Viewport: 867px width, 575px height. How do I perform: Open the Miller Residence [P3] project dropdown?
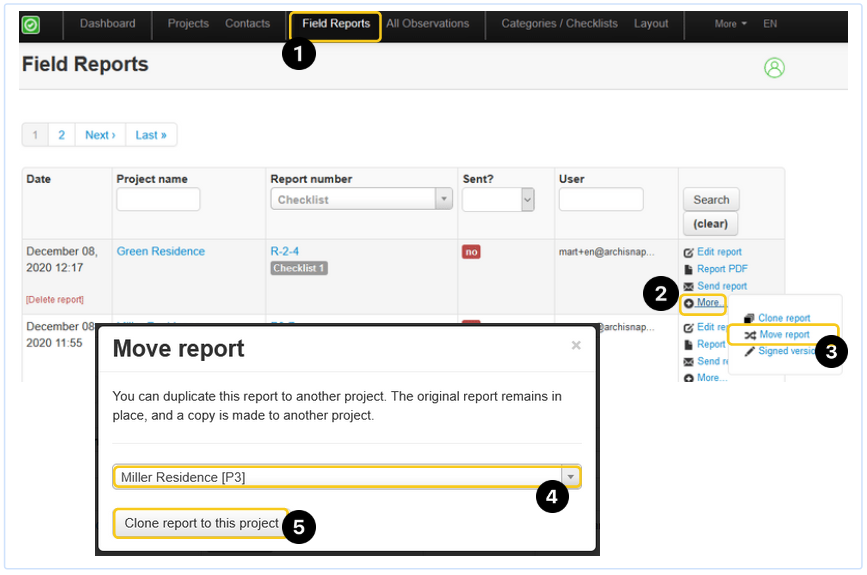point(570,477)
